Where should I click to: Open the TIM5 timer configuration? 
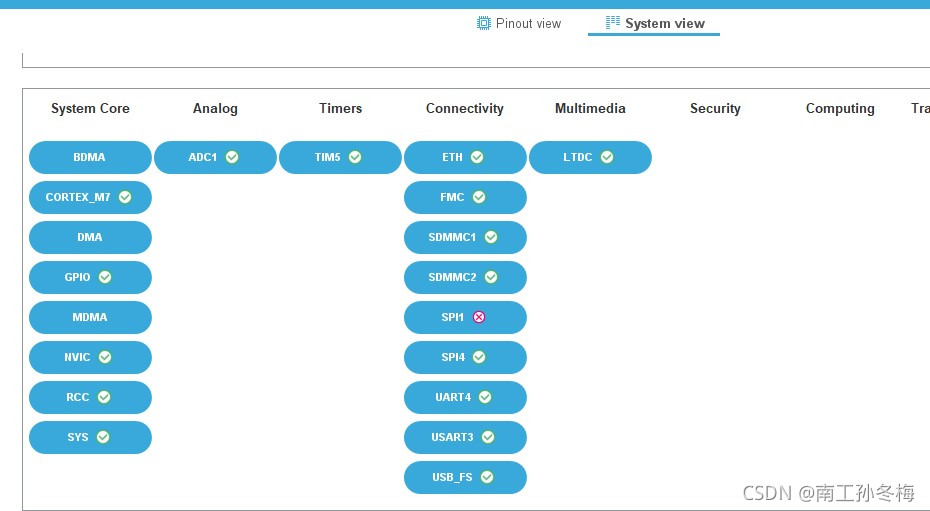pos(340,157)
